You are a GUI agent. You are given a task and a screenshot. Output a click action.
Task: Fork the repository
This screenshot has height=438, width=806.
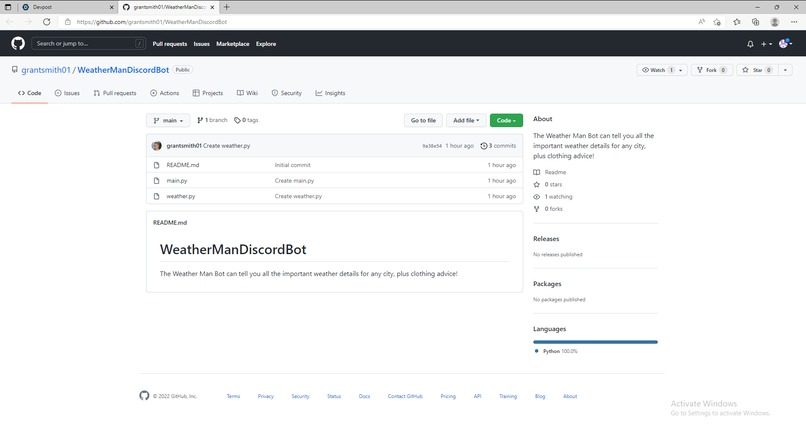pyautogui.click(x=712, y=70)
